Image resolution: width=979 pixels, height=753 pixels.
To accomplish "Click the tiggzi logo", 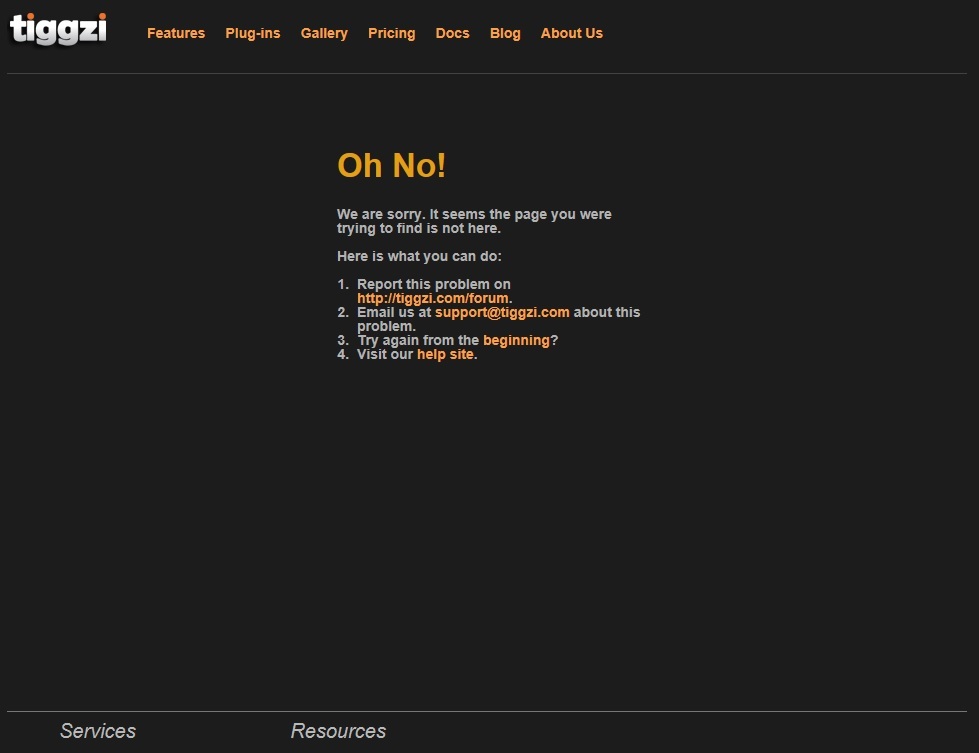I will click(x=58, y=29).
